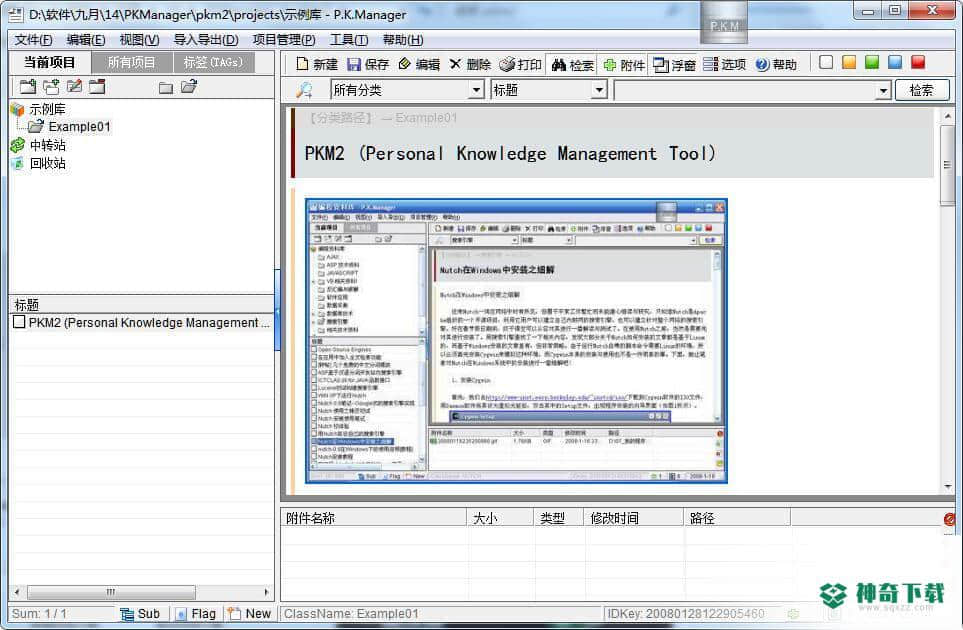Click the embedded screenshot image in the article
The width and height of the screenshot is (963, 630).
(516, 341)
